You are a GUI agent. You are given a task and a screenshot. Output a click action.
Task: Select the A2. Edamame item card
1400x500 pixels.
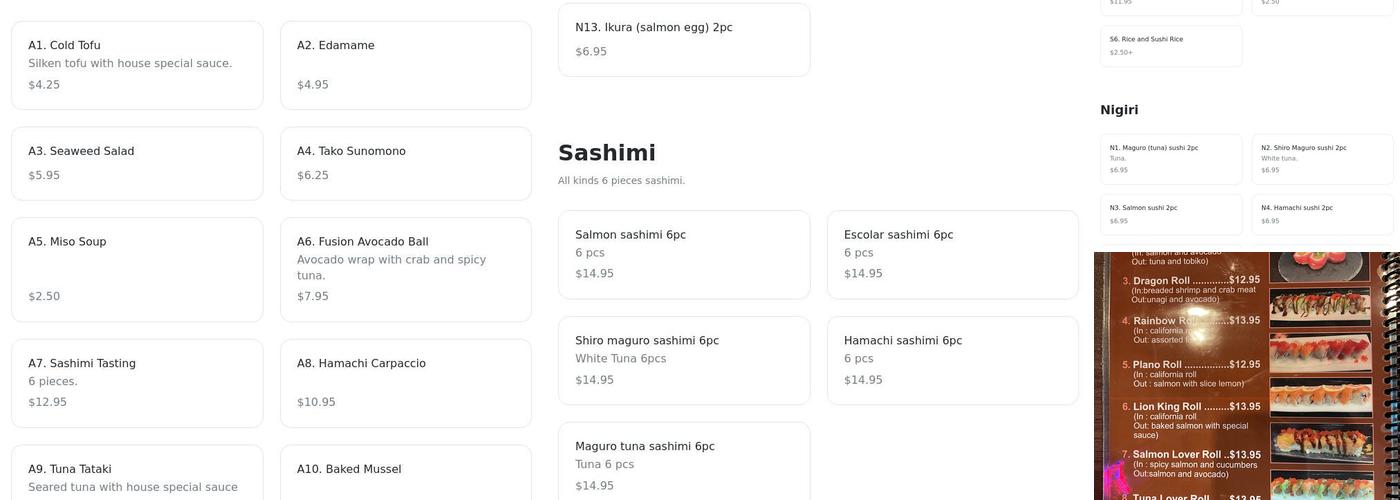tap(406, 65)
